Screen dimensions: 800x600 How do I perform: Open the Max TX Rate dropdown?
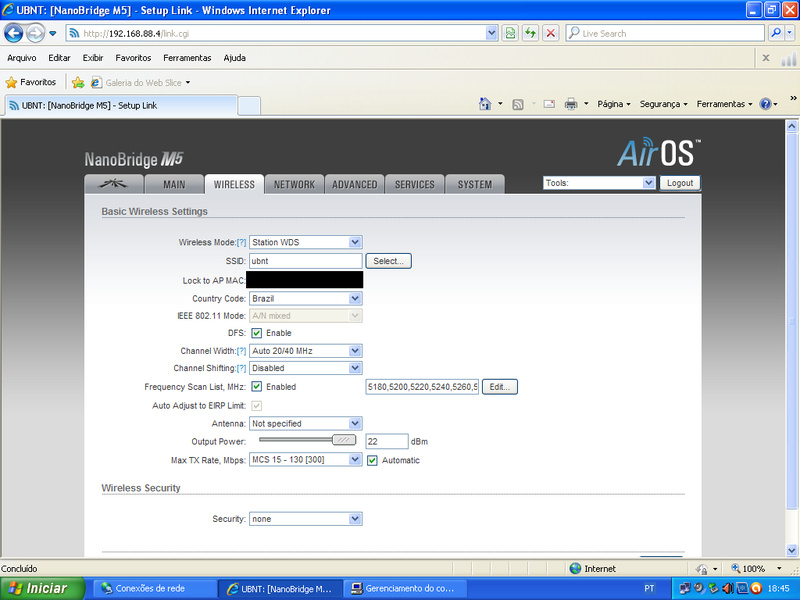306,460
